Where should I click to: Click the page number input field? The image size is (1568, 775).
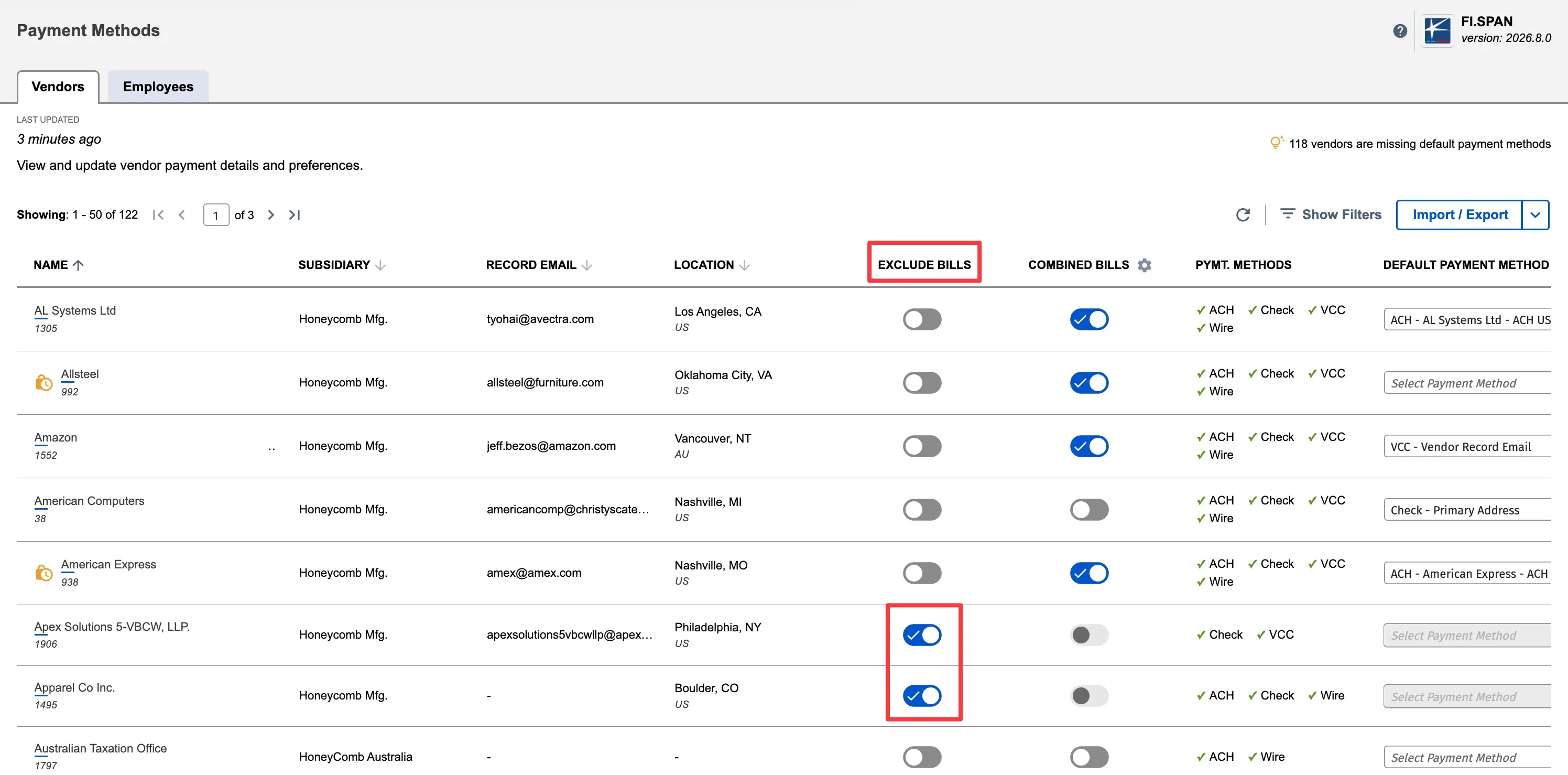pyautogui.click(x=216, y=215)
